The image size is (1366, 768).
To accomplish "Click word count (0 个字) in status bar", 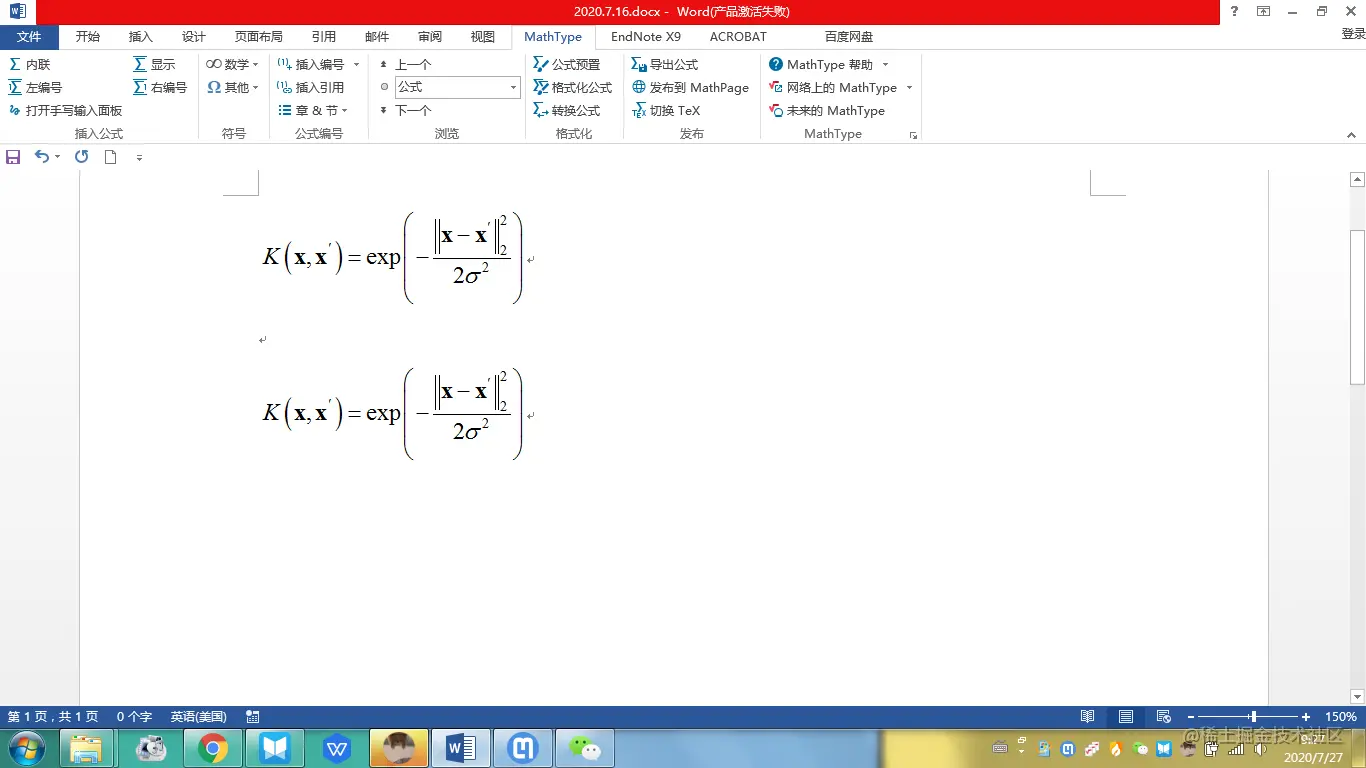I will point(134,717).
